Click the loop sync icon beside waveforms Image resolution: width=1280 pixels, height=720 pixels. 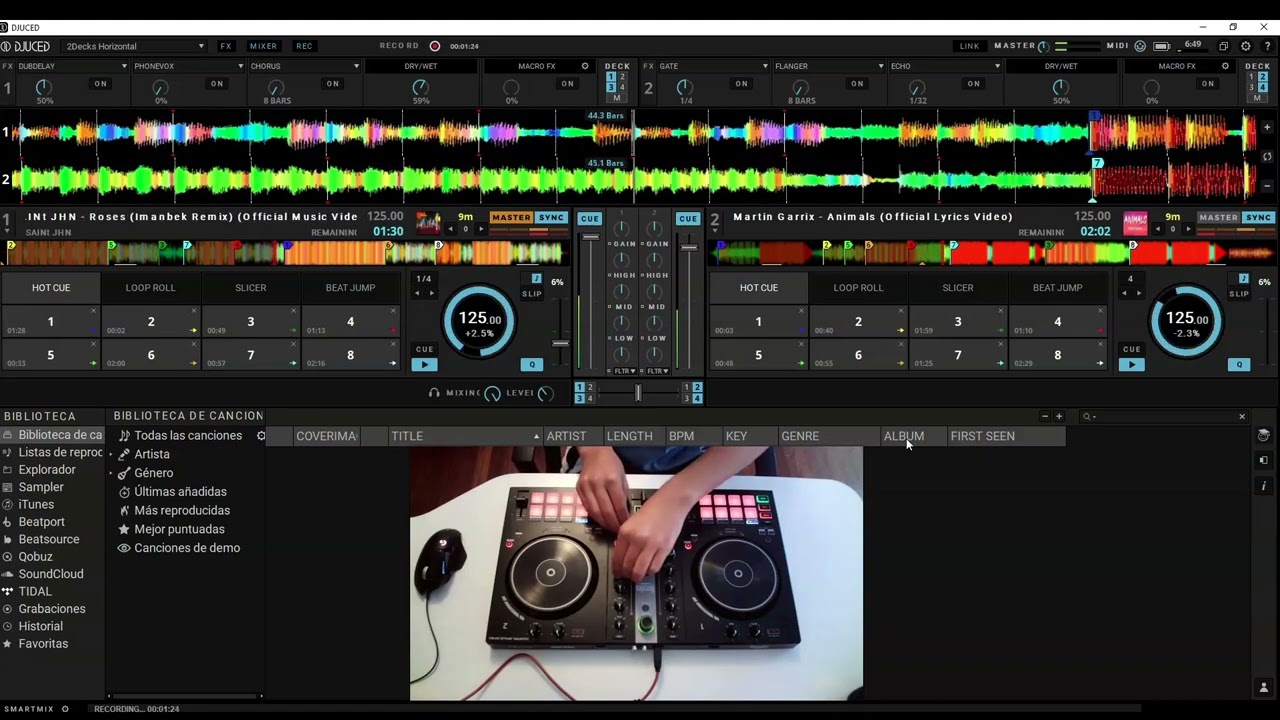pyautogui.click(x=1267, y=157)
